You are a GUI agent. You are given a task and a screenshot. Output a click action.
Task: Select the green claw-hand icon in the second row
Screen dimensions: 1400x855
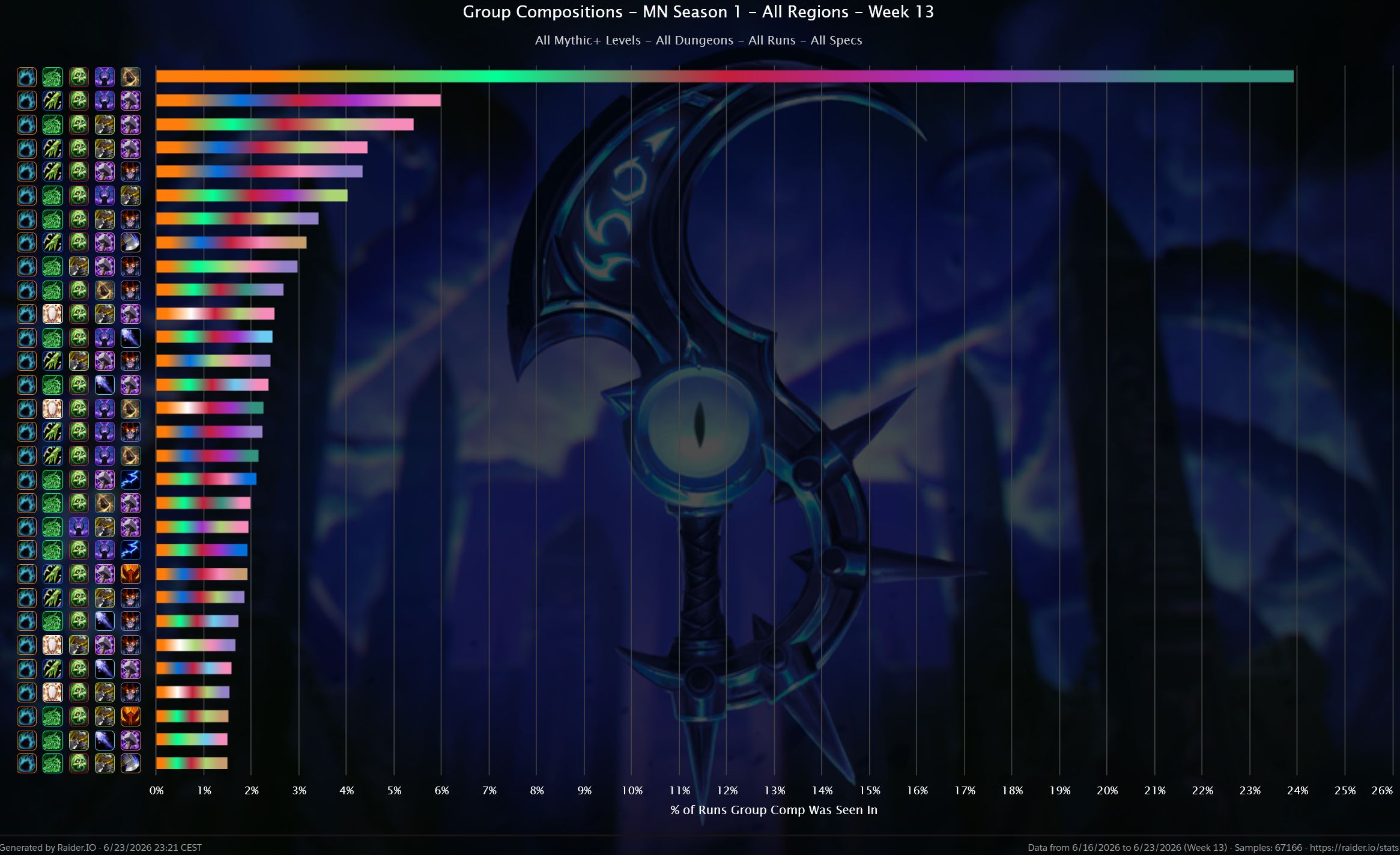click(52, 100)
